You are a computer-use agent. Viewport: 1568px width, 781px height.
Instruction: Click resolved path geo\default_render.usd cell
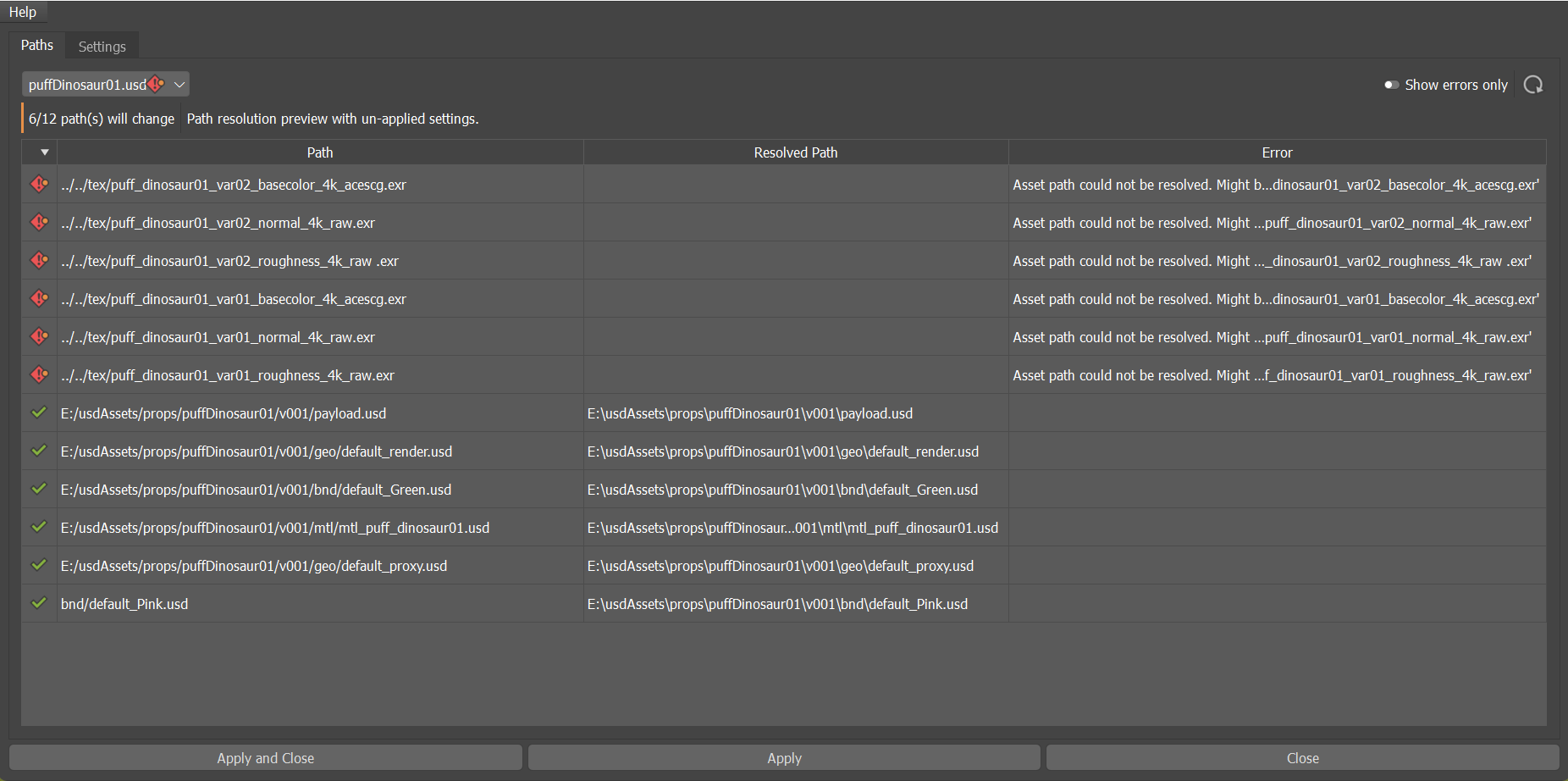[796, 451]
